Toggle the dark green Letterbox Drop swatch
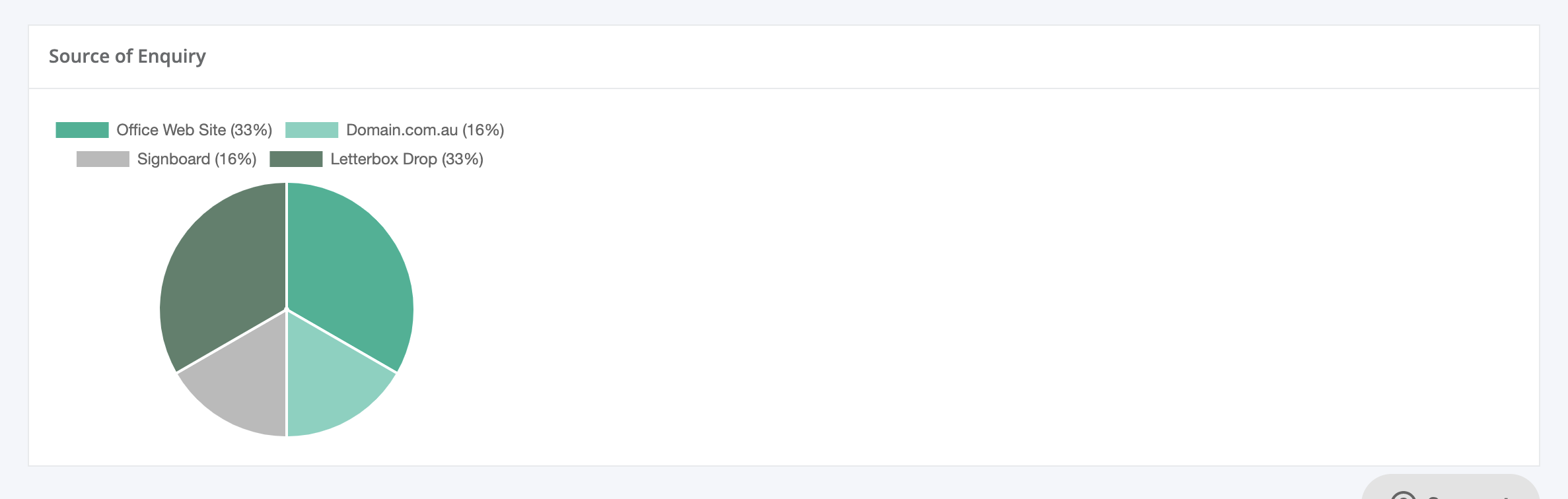Screen dimensions: 1568x499 click(296, 159)
